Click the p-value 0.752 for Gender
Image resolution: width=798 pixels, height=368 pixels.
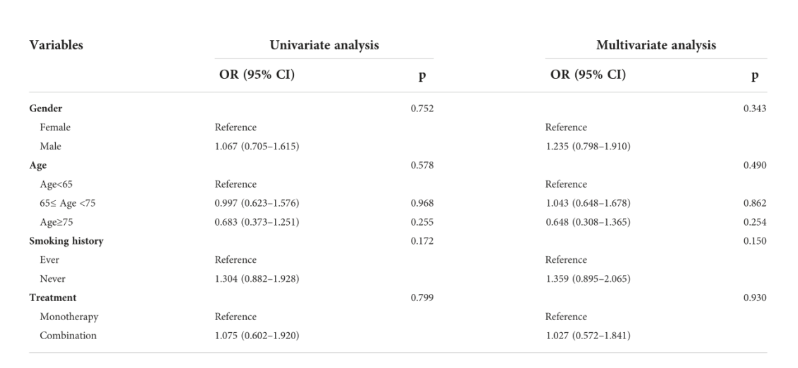coord(422,108)
